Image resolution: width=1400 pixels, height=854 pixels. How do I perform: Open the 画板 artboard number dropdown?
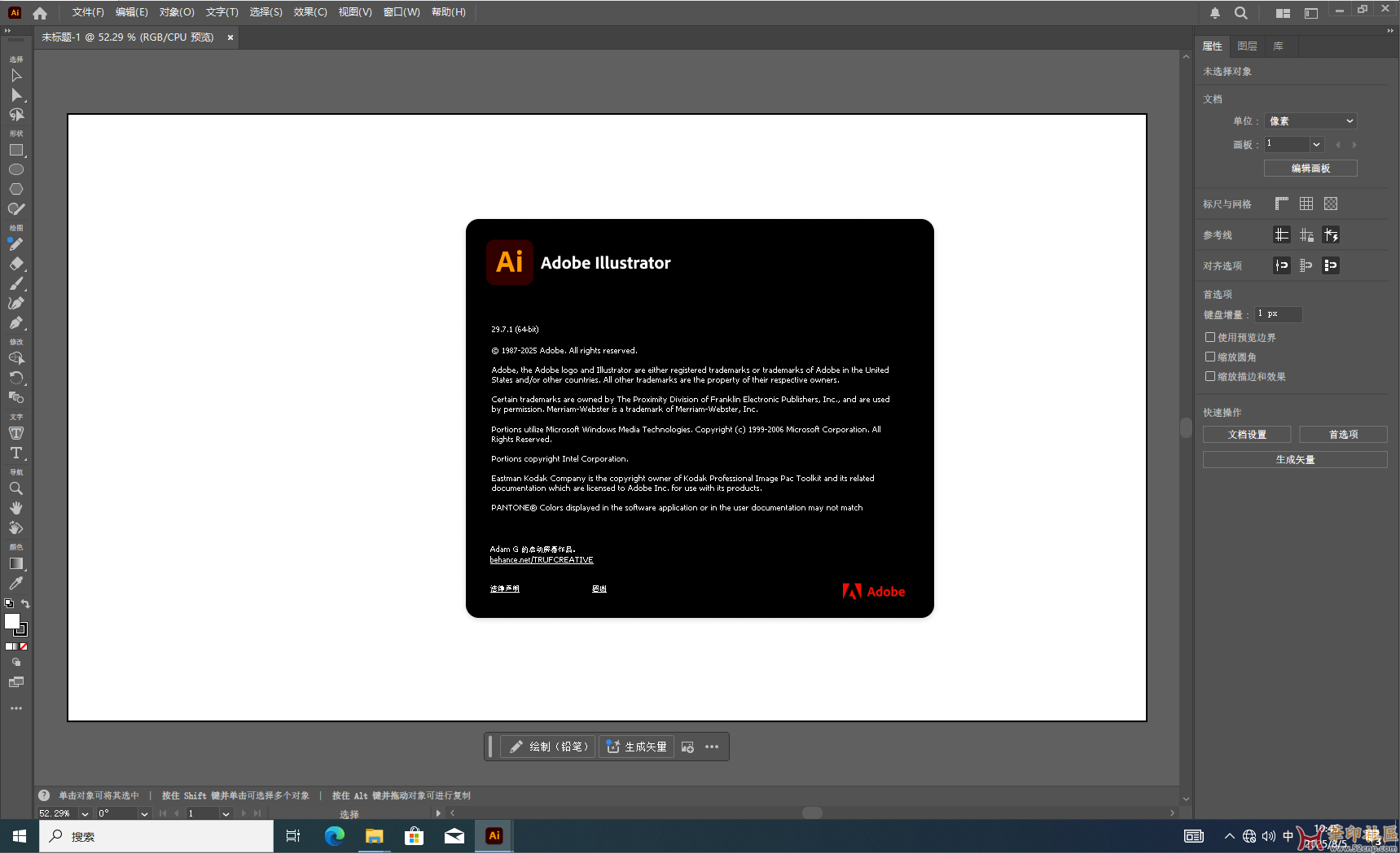tap(1316, 144)
